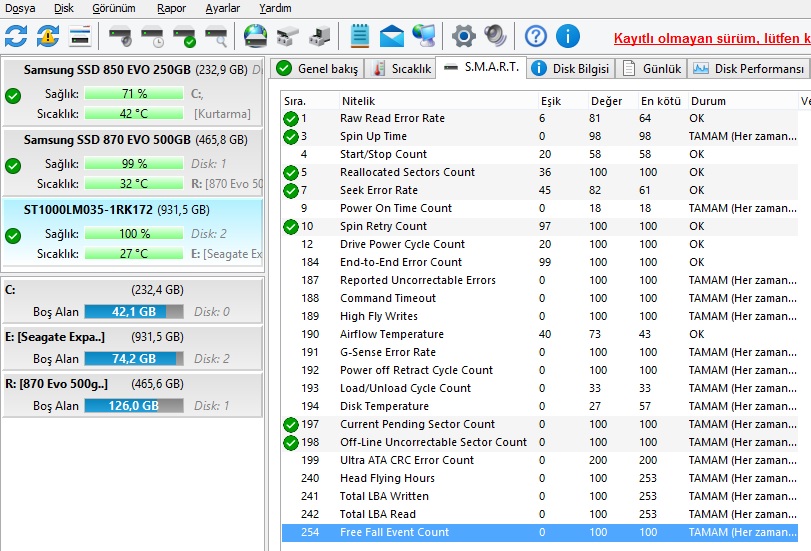This screenshot has width=811, height=551.
Task: Click the globe with disk icon
Action: pos(256,37)
